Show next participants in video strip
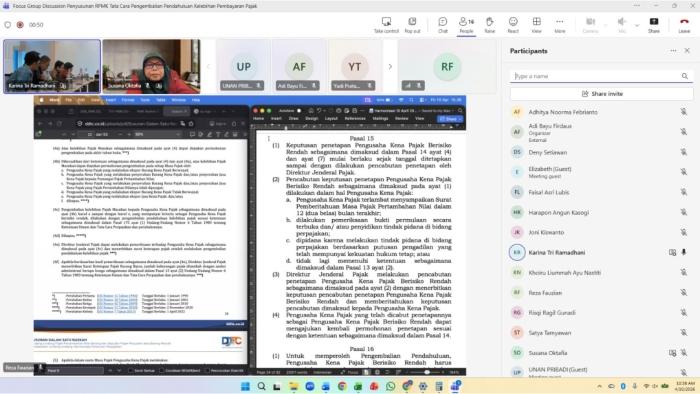700x394 pixels. [390, 66]
